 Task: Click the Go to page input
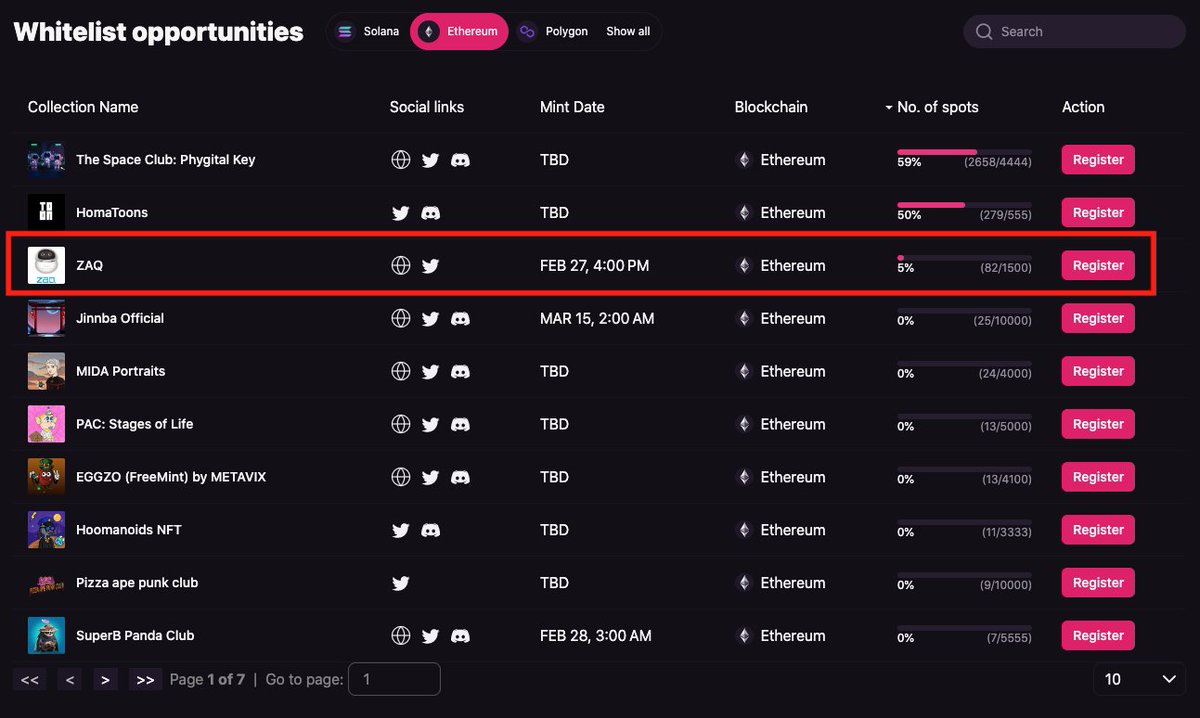394,679
